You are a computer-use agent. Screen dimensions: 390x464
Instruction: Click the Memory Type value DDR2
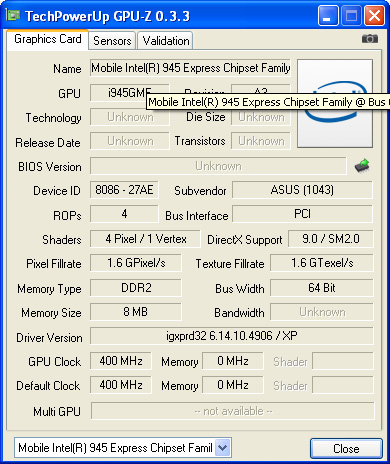click(136, 288)
